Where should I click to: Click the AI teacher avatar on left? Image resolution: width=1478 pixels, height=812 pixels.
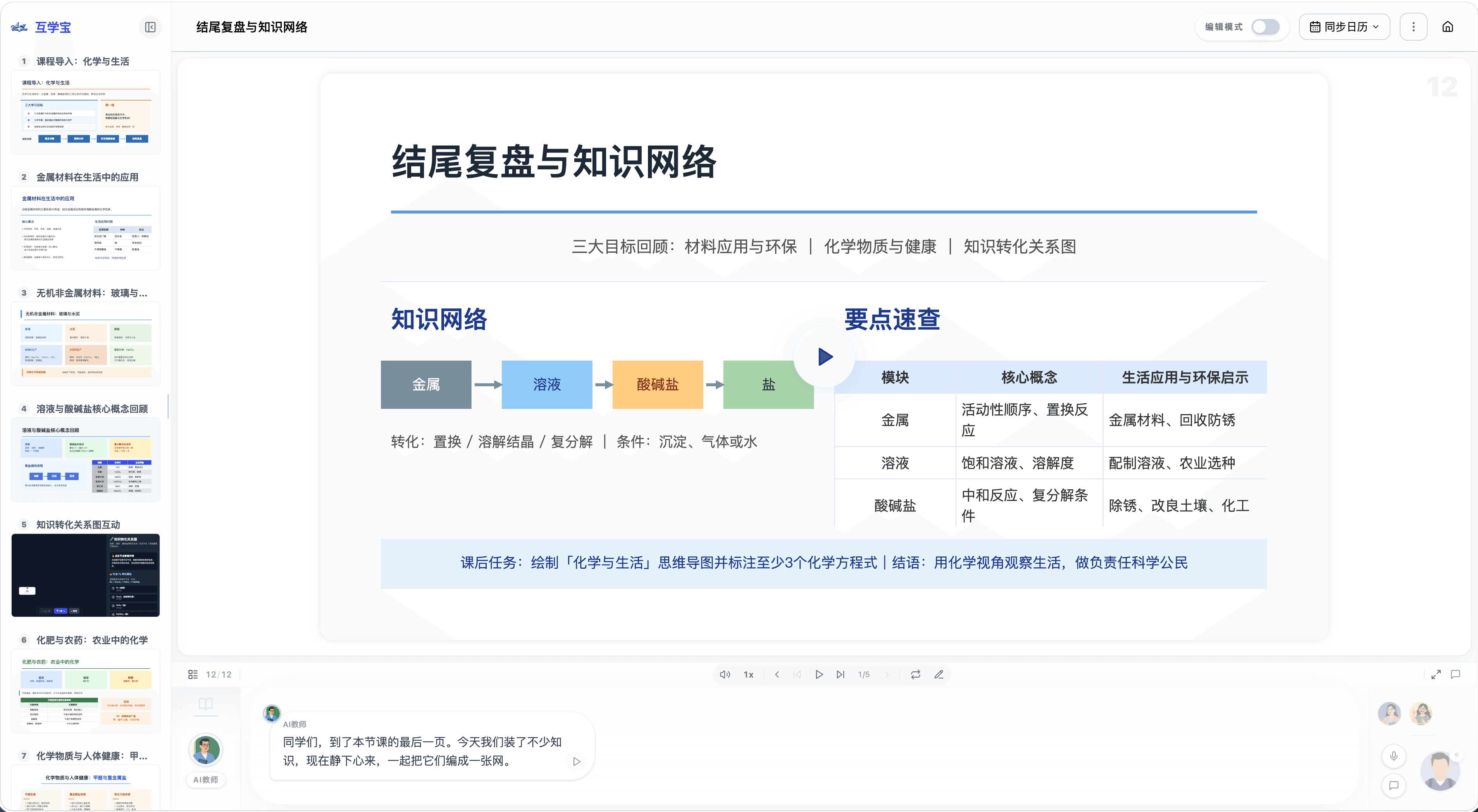pyautogui.click(x=205, y=750)
